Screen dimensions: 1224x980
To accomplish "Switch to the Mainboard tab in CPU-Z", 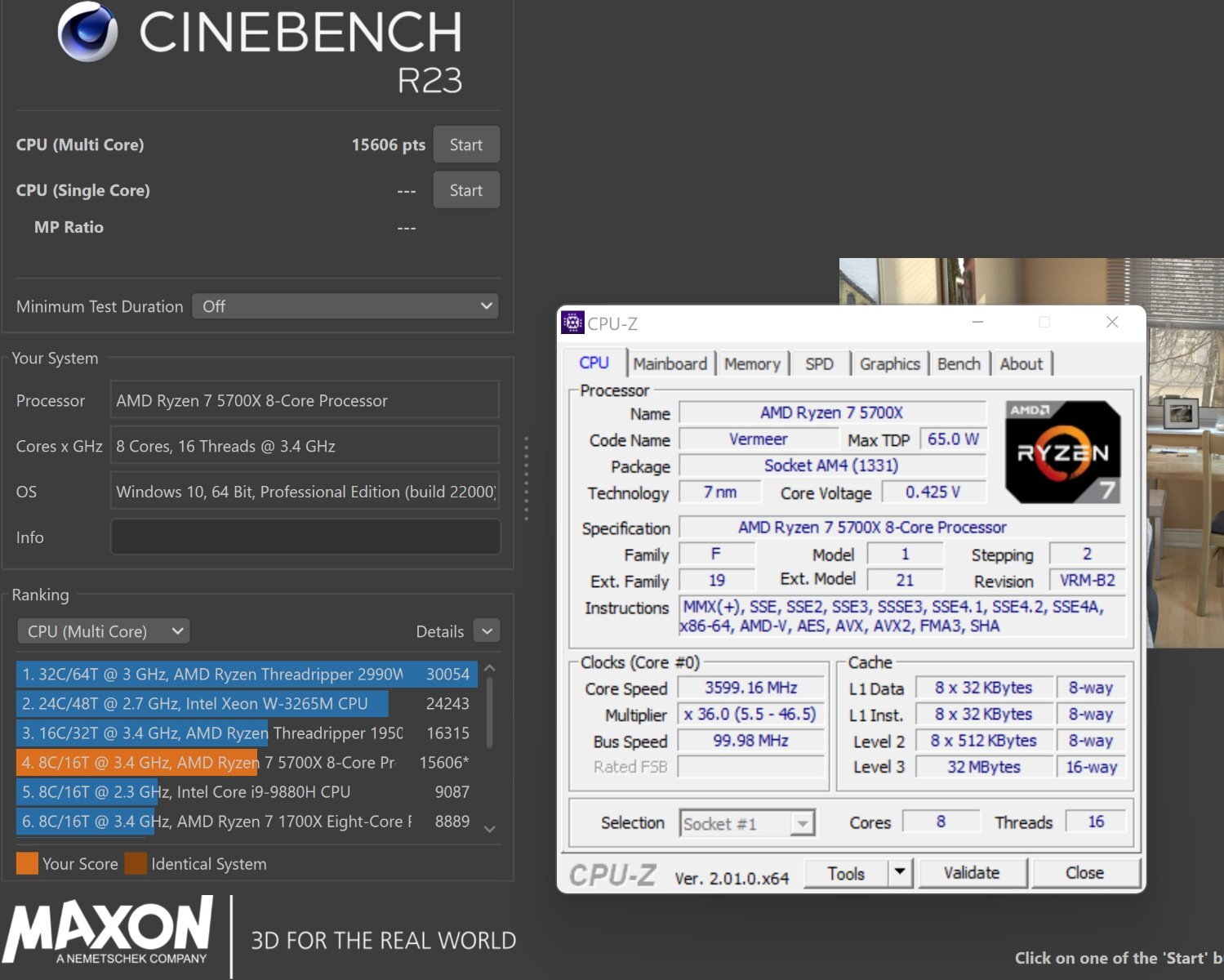I will [x=670, y=363].
